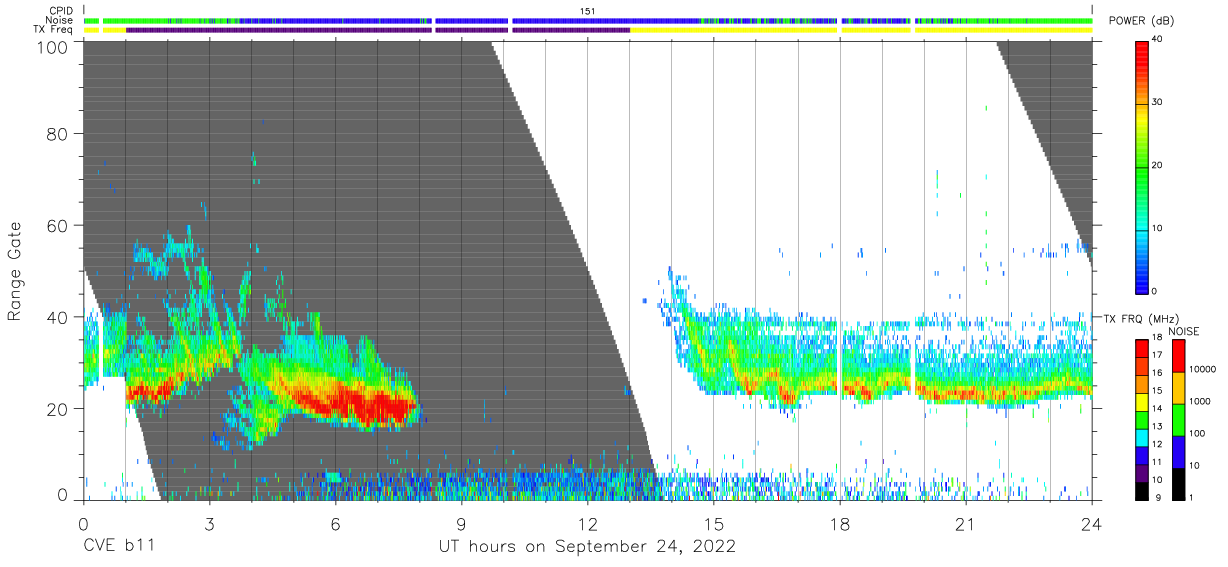Image resolution: width=1228 pixels, height=567 pixels.
Task: Click the NOISE color bar
Action: [1177, 419]
